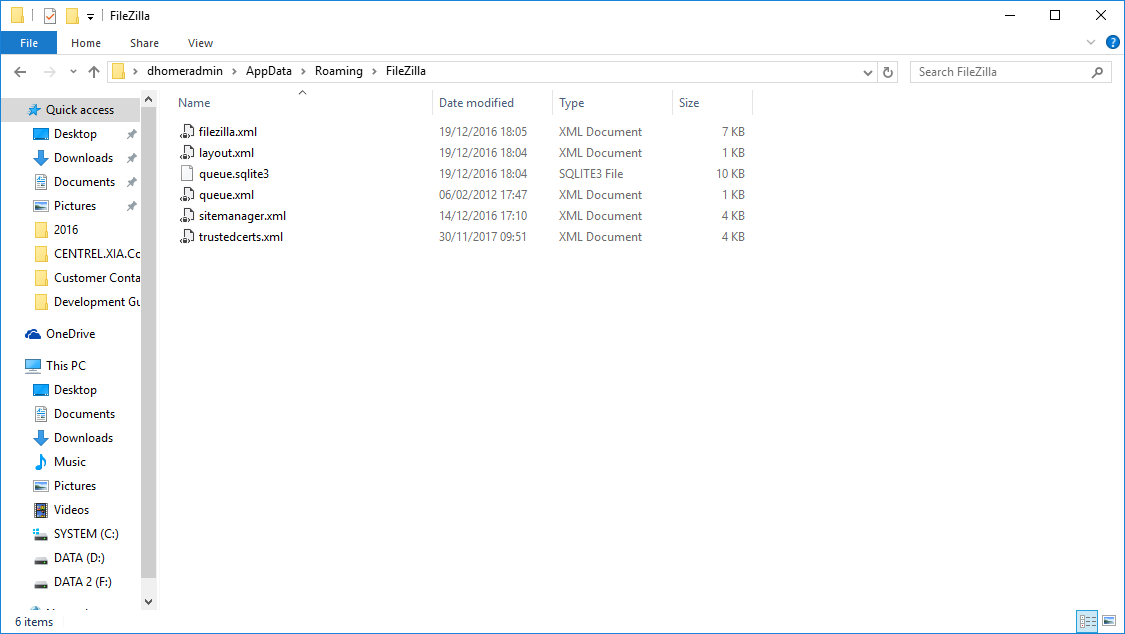Viewport: 1125px width, 634px height.
Task: Switch to Large icons view
Action: 1109,621
